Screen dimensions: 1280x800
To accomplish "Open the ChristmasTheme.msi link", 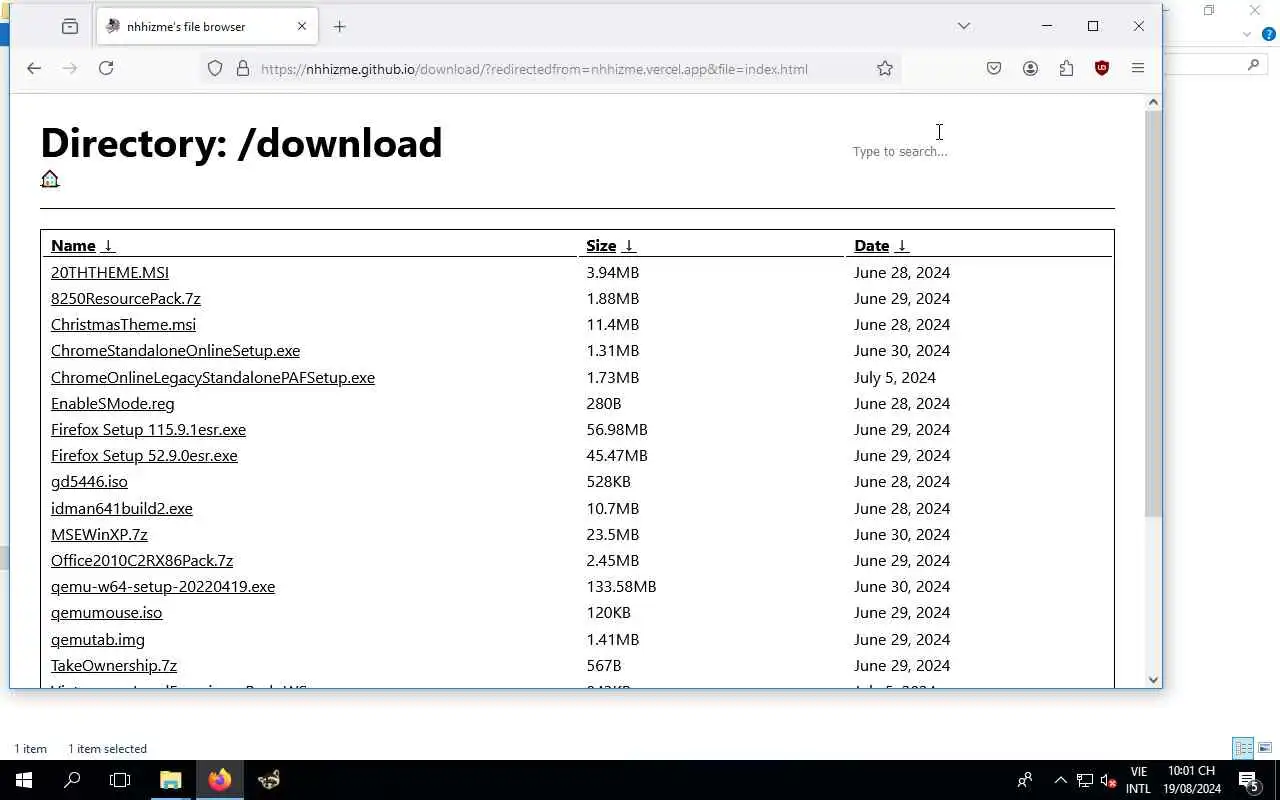I will coord(123,324).
